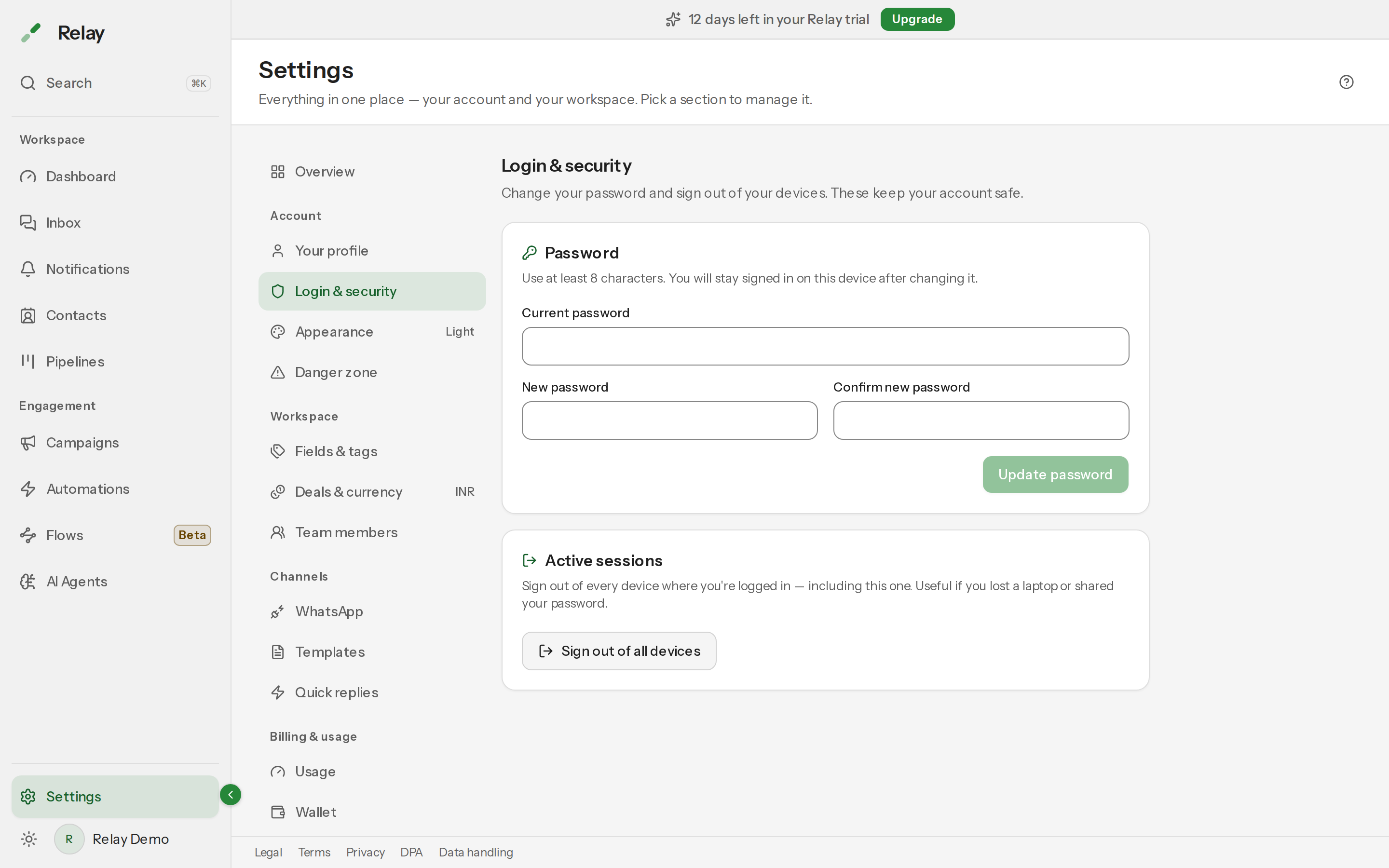The image size is (1389, 868).
Task: Click the Your profile person icon
Action: pyautogui.click(x=278, y=251)
